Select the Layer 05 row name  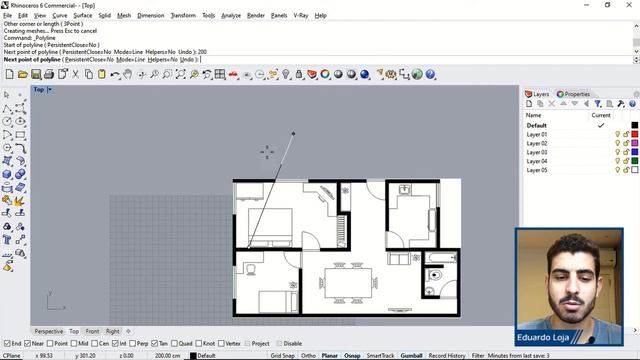click(537, 170)
